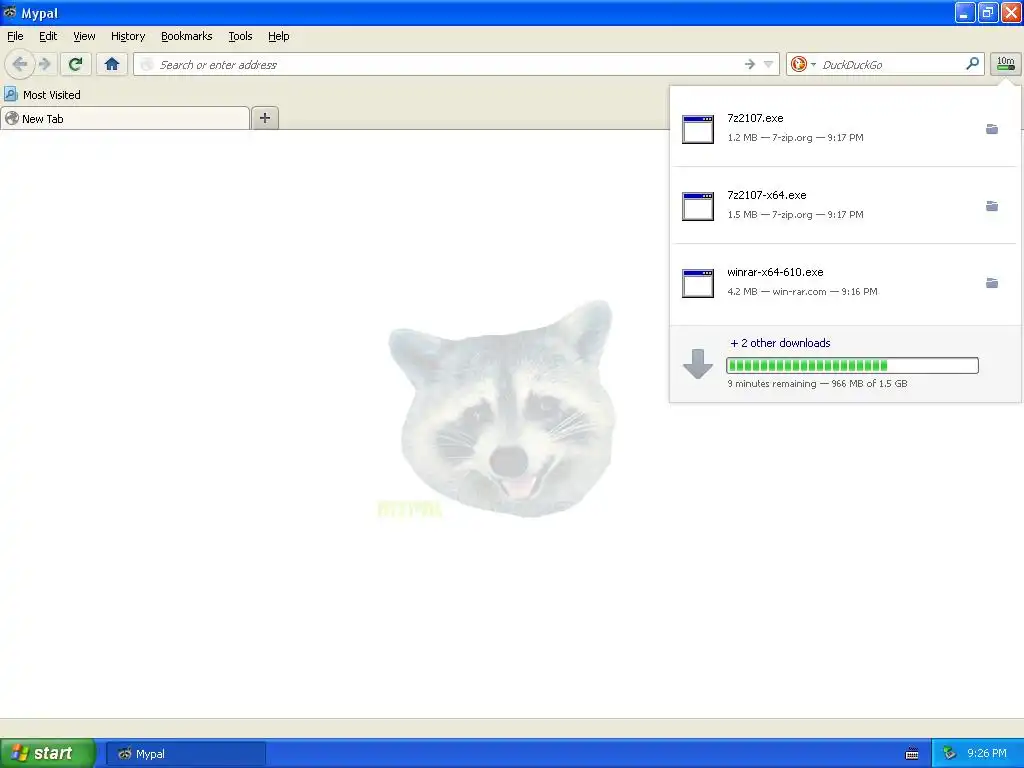Show the 2 other downloads
The width and height of the screenshot is (1024, 768).
coord(780,343)
